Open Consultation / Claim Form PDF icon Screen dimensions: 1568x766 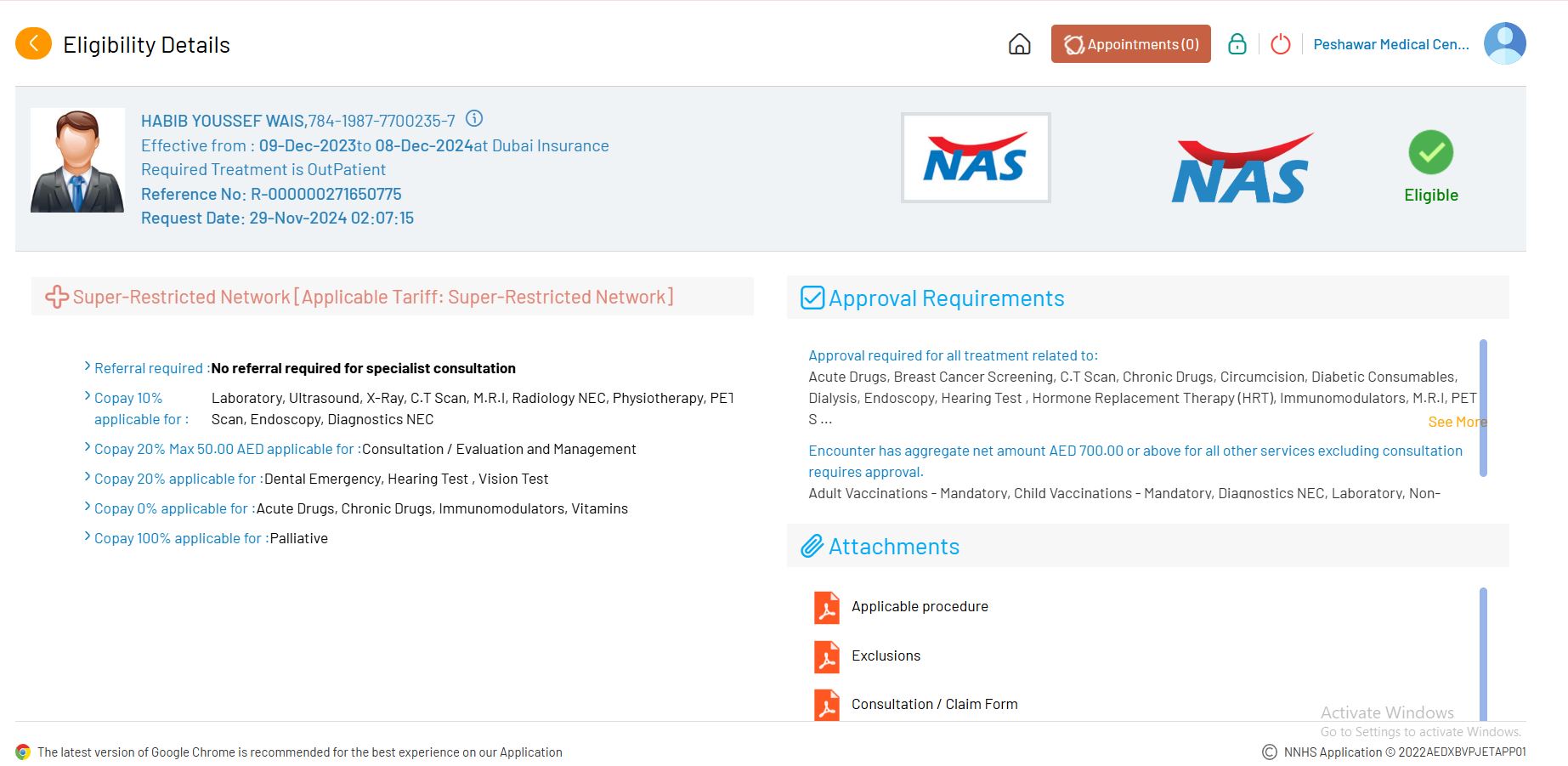(x=826, y=705)
